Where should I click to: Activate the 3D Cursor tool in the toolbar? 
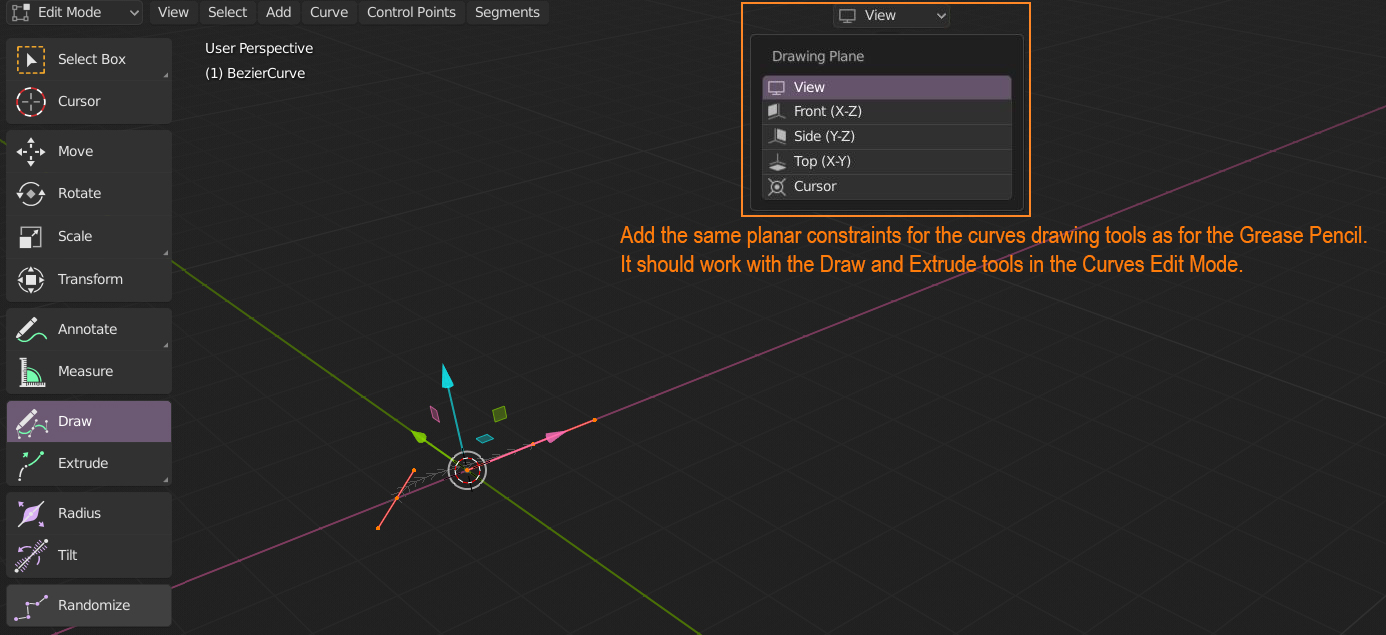(x=89, y=101)
